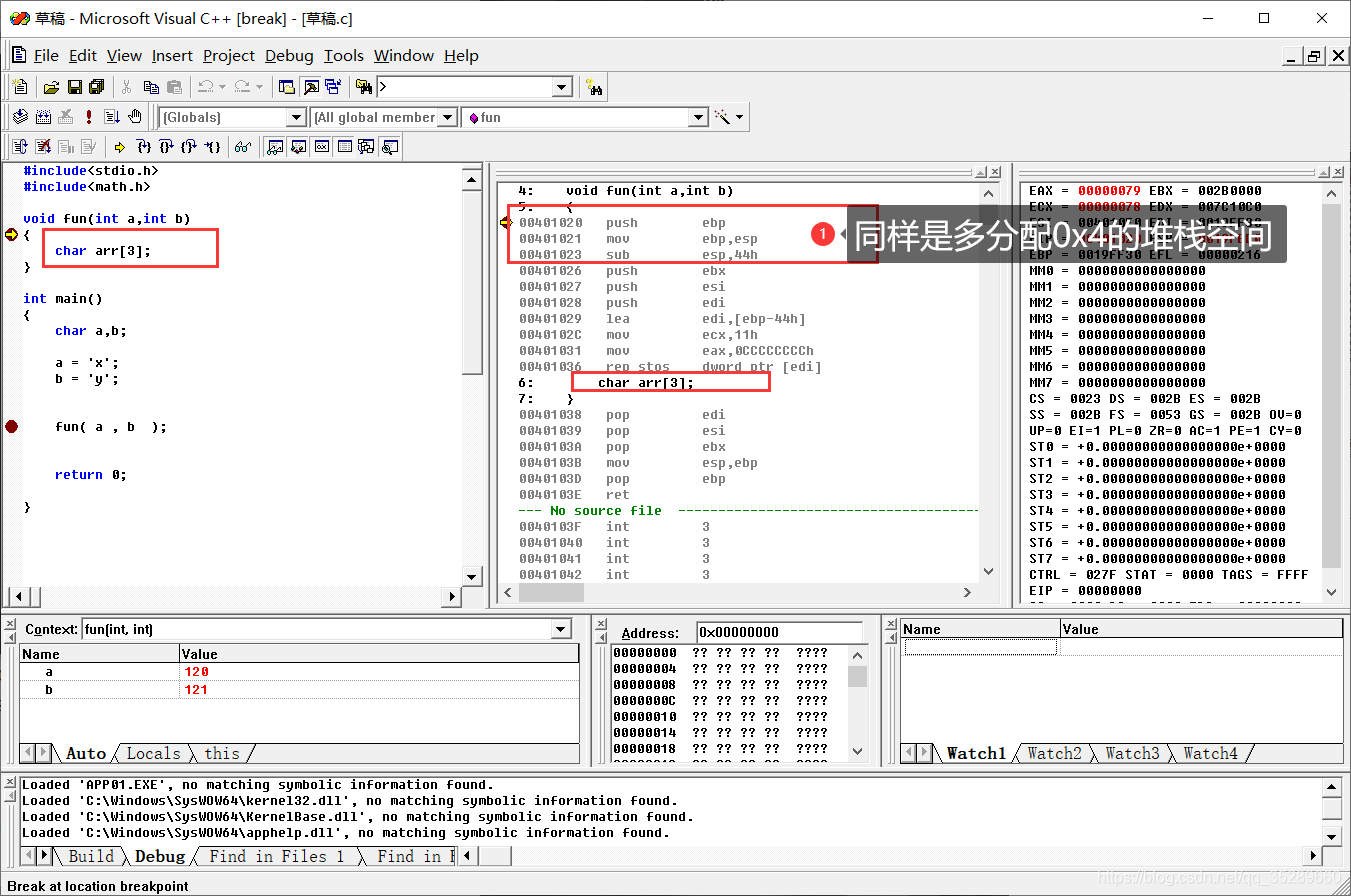This screenshot has height=896, width=1351.
Task: Click the Go debug icon
Action: pyautogui.click(x=111, y=117)
